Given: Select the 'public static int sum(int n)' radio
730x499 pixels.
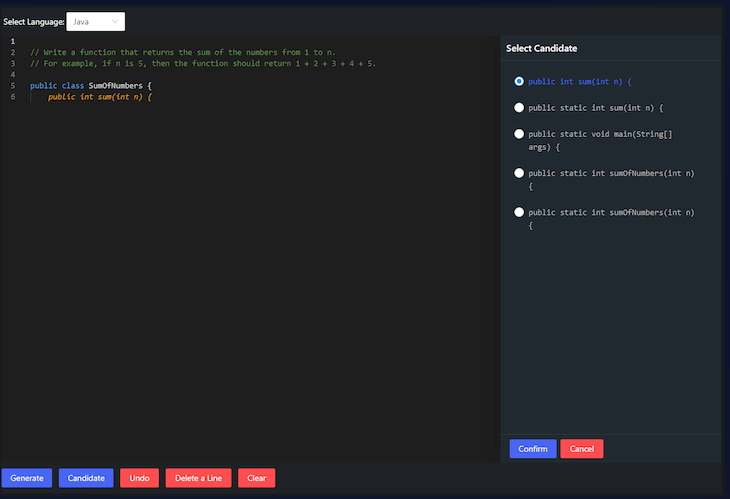Looking at the screenshot, I should point(519,108).
